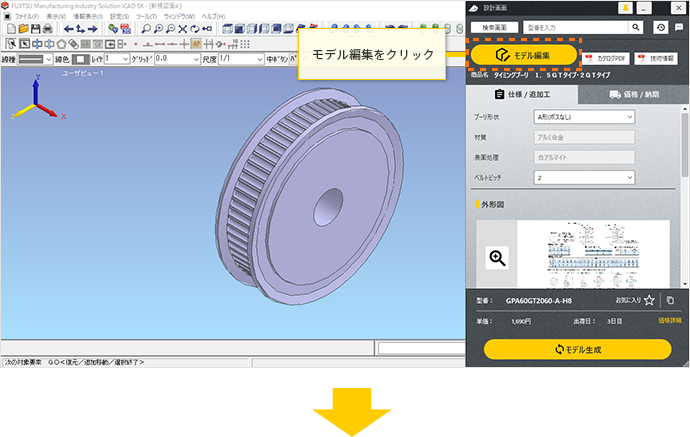
Task: Toggle the yellow pin on design panel
Action: (624, 8)
